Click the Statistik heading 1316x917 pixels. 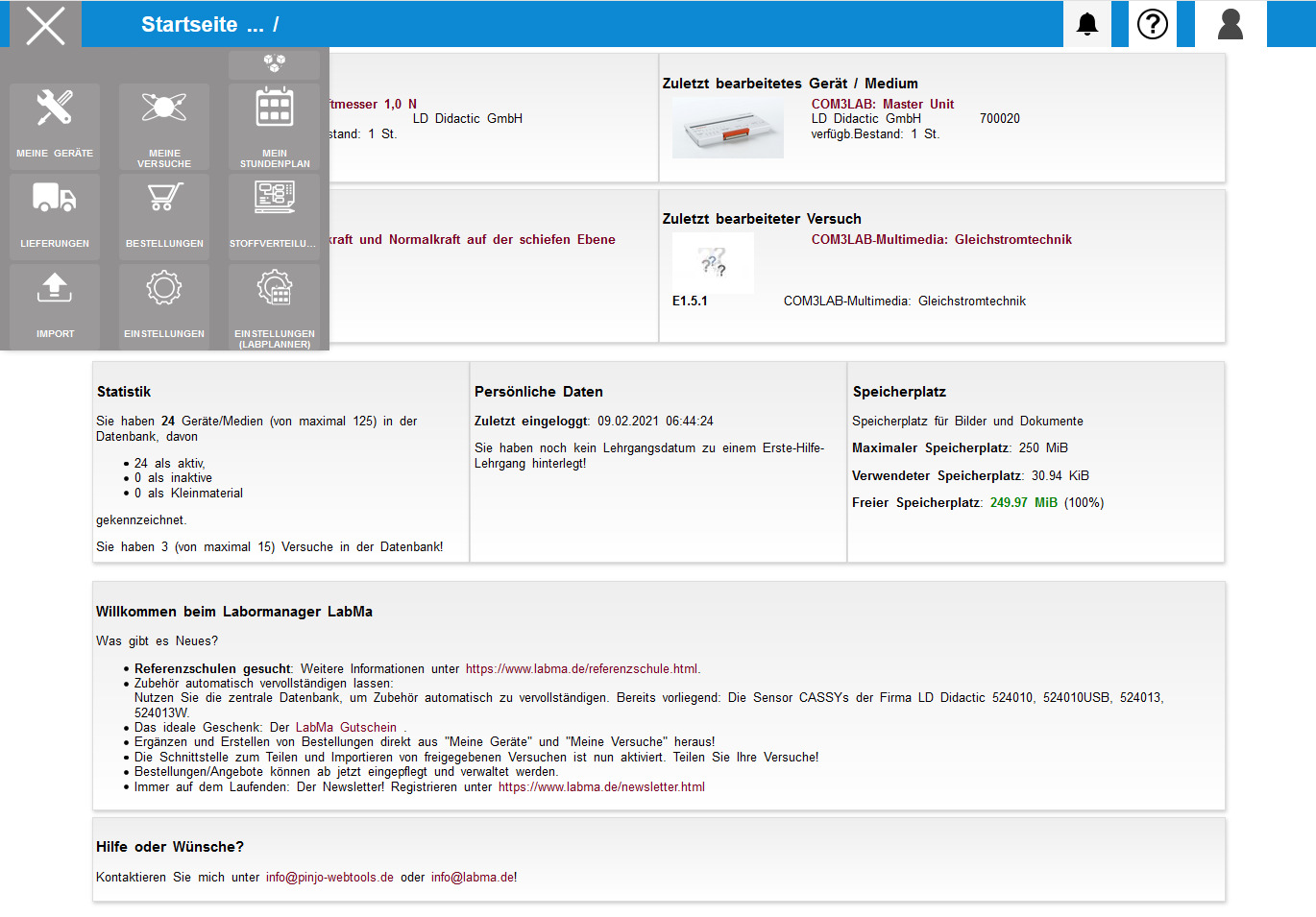coord(124,392)
